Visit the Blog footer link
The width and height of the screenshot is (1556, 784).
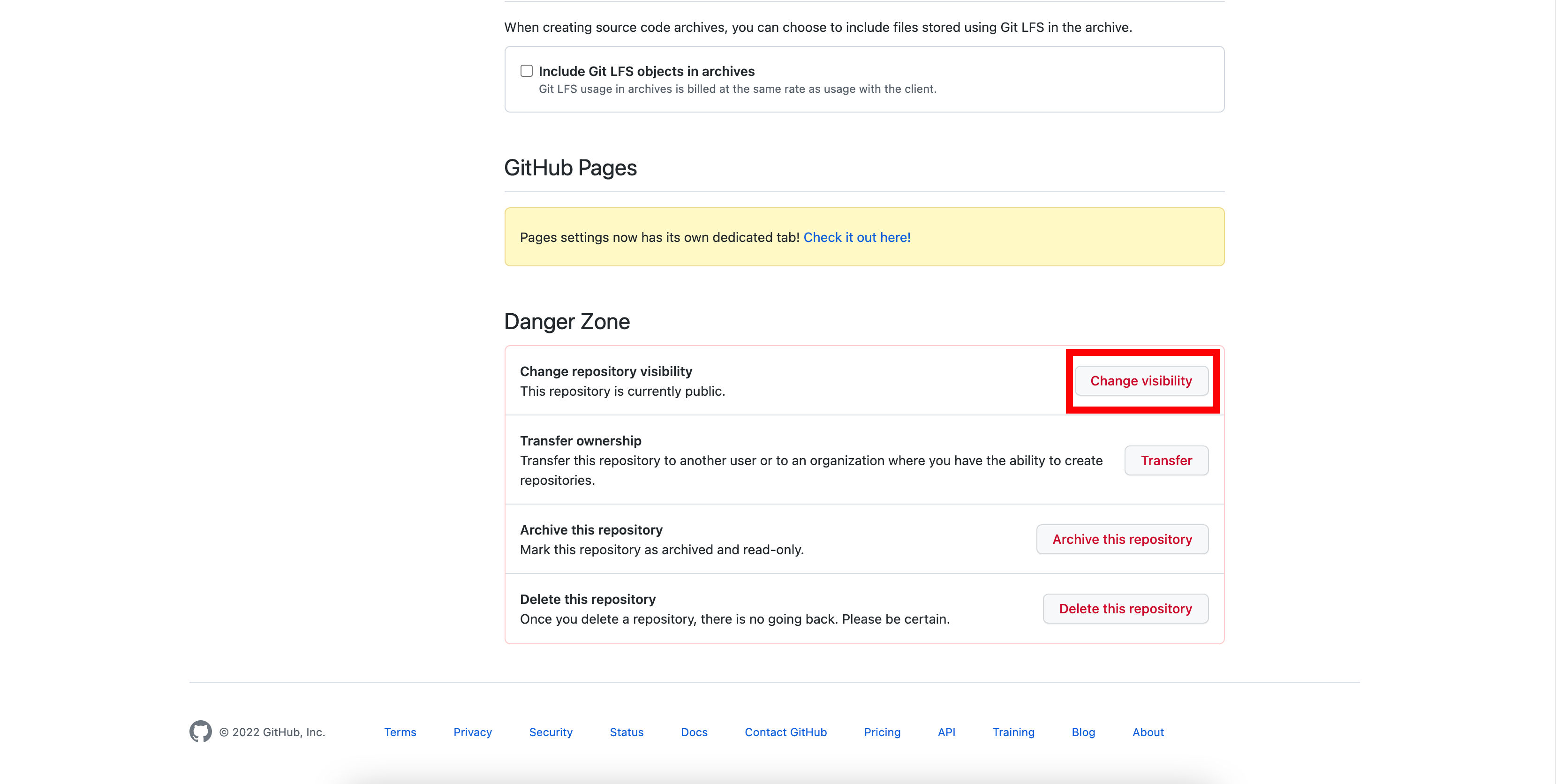(1083, 732)
